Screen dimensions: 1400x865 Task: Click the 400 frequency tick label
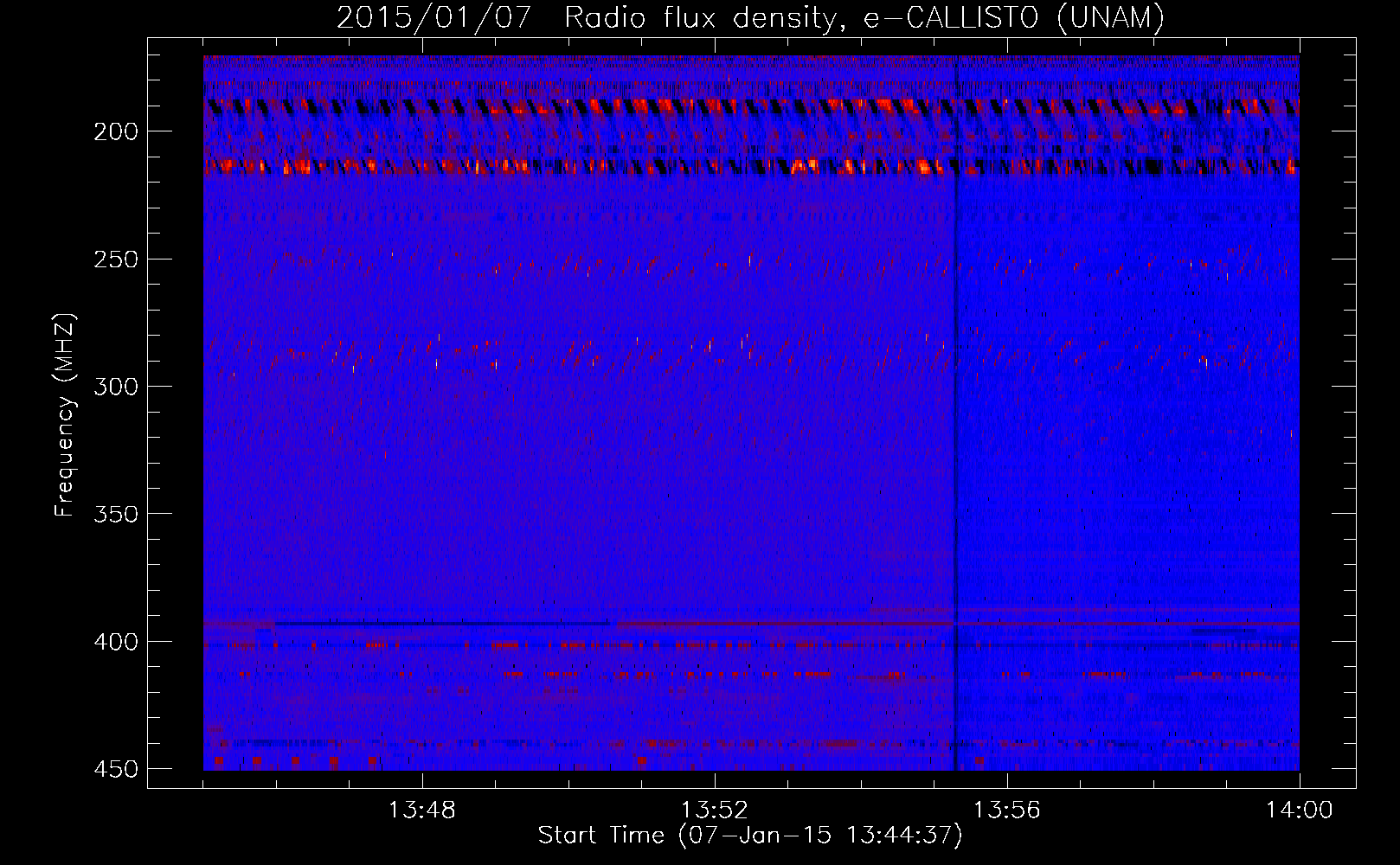[115, 642]
